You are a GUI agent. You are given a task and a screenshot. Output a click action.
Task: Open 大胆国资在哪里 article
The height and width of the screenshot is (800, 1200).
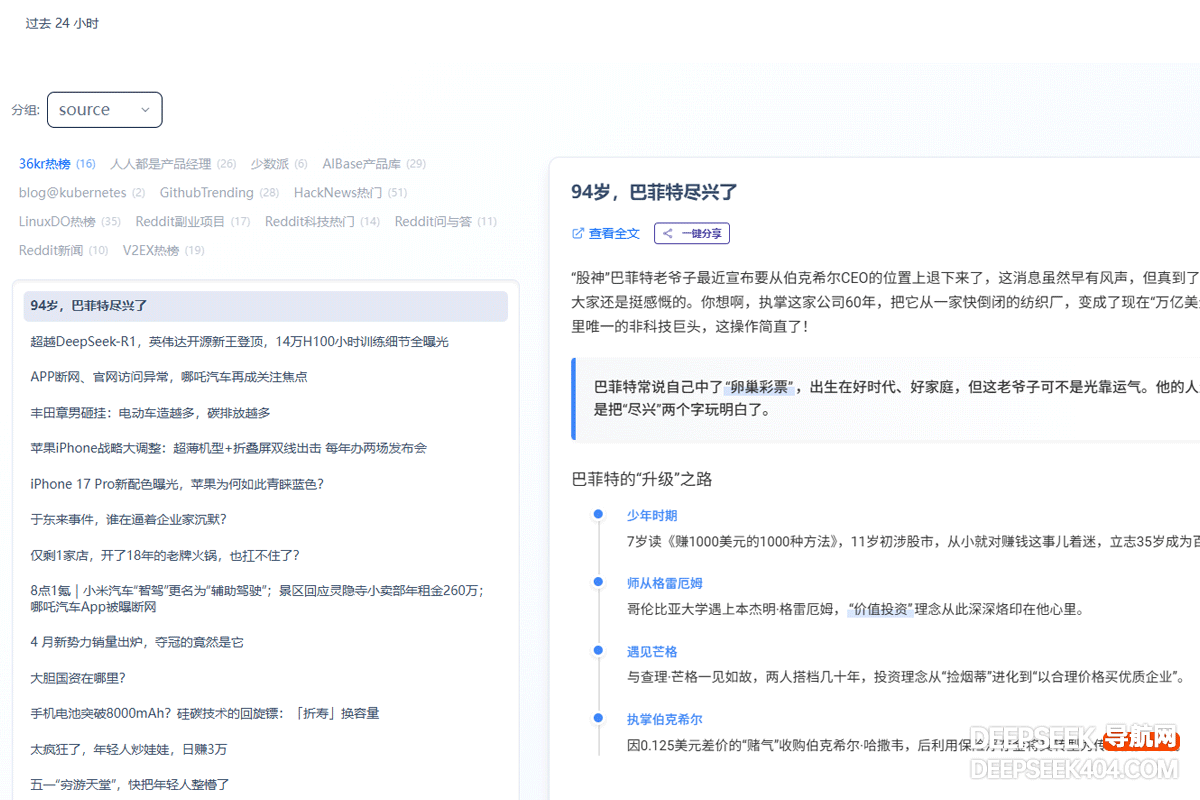(x=78, y=678)
